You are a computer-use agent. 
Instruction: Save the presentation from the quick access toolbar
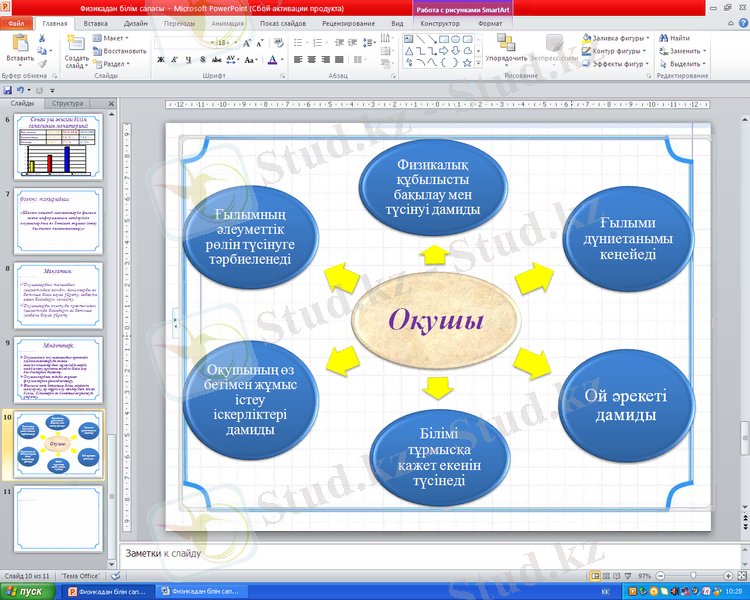[x=8, y=90]
